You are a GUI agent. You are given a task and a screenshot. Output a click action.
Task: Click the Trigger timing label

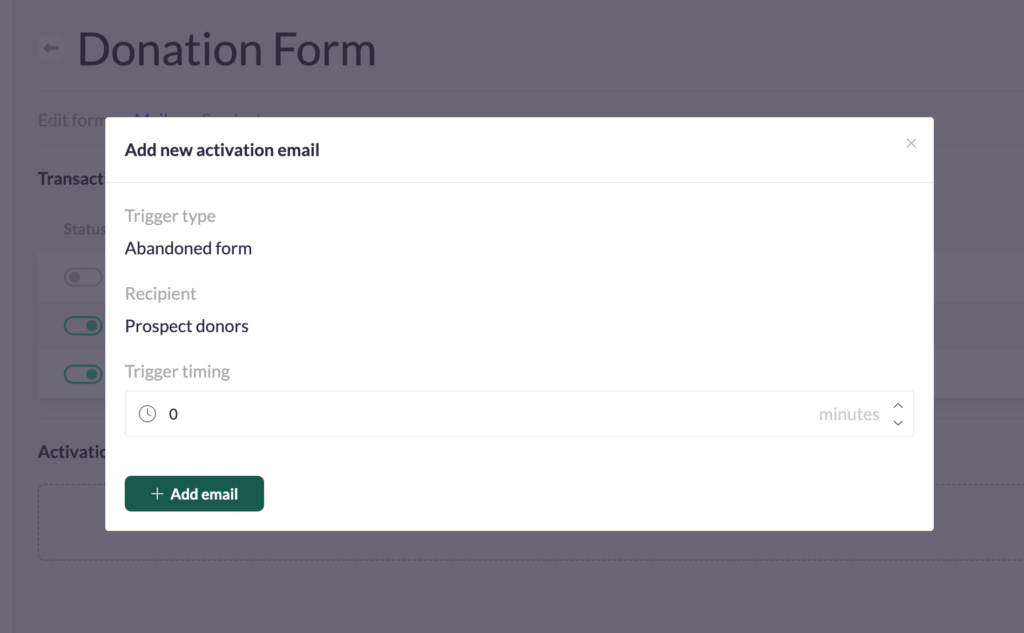click(x=177, y=372)
